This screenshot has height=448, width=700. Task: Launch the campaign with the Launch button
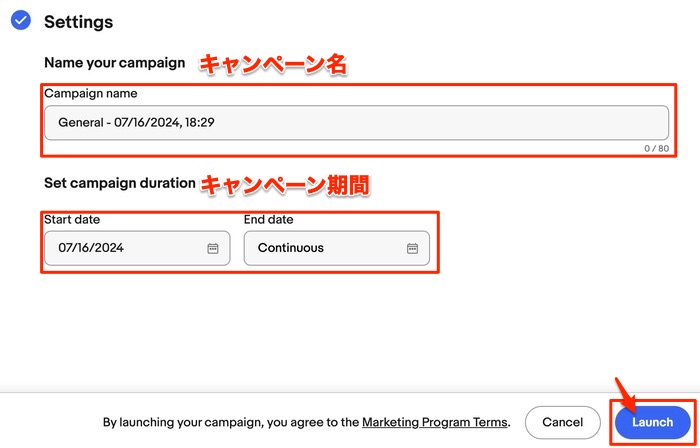pos(652,423)
